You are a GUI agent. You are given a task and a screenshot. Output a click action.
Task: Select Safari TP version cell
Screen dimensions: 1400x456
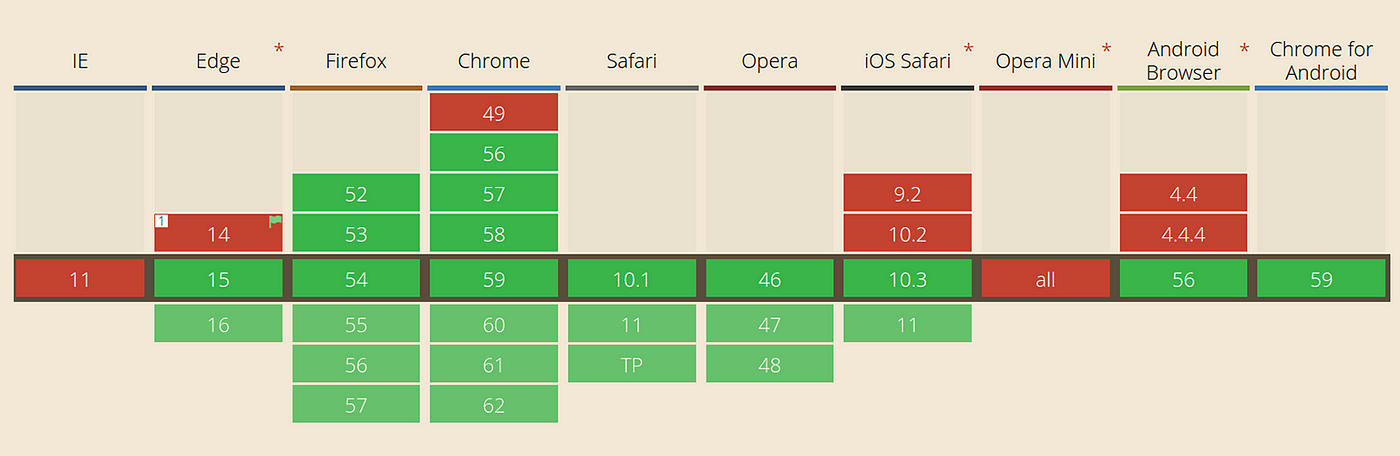tap(632, 364)
